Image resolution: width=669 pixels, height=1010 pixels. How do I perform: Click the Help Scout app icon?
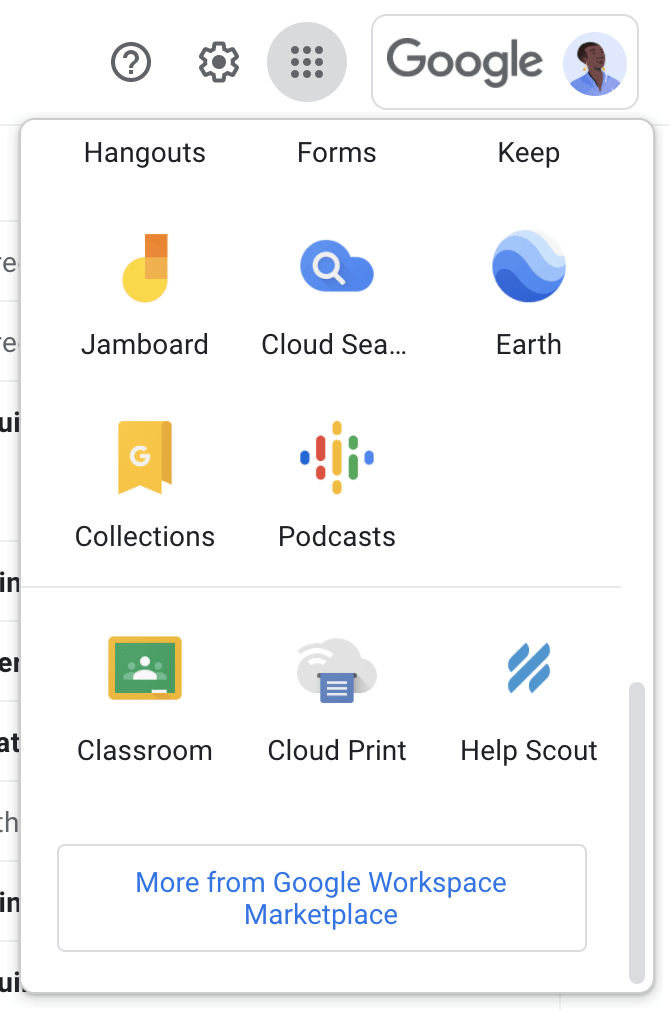pyautogui.click(x=529, y=668)
